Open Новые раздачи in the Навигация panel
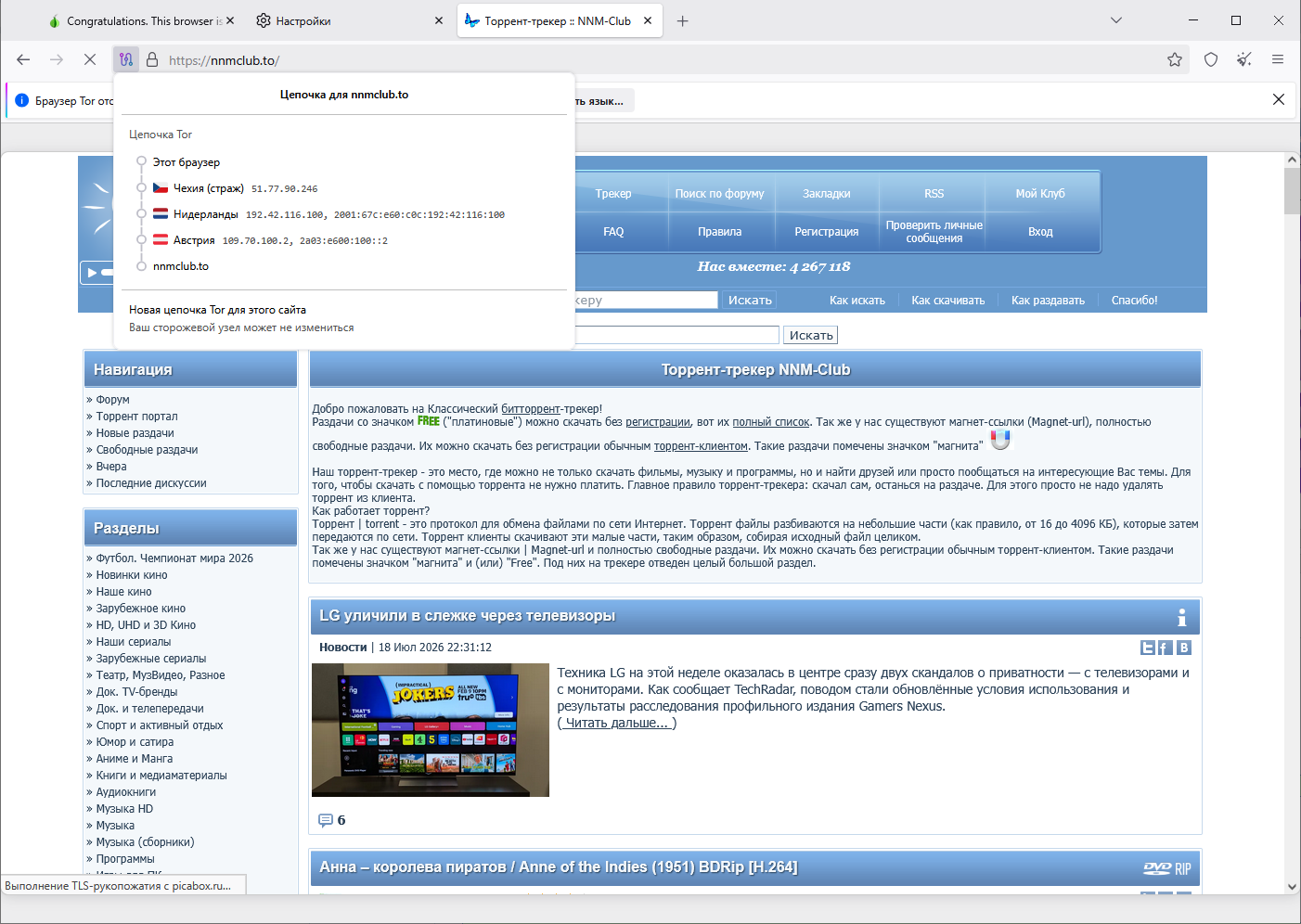Screen dimensions: 1301x924 pyautogui.click(x=135, y=433)
